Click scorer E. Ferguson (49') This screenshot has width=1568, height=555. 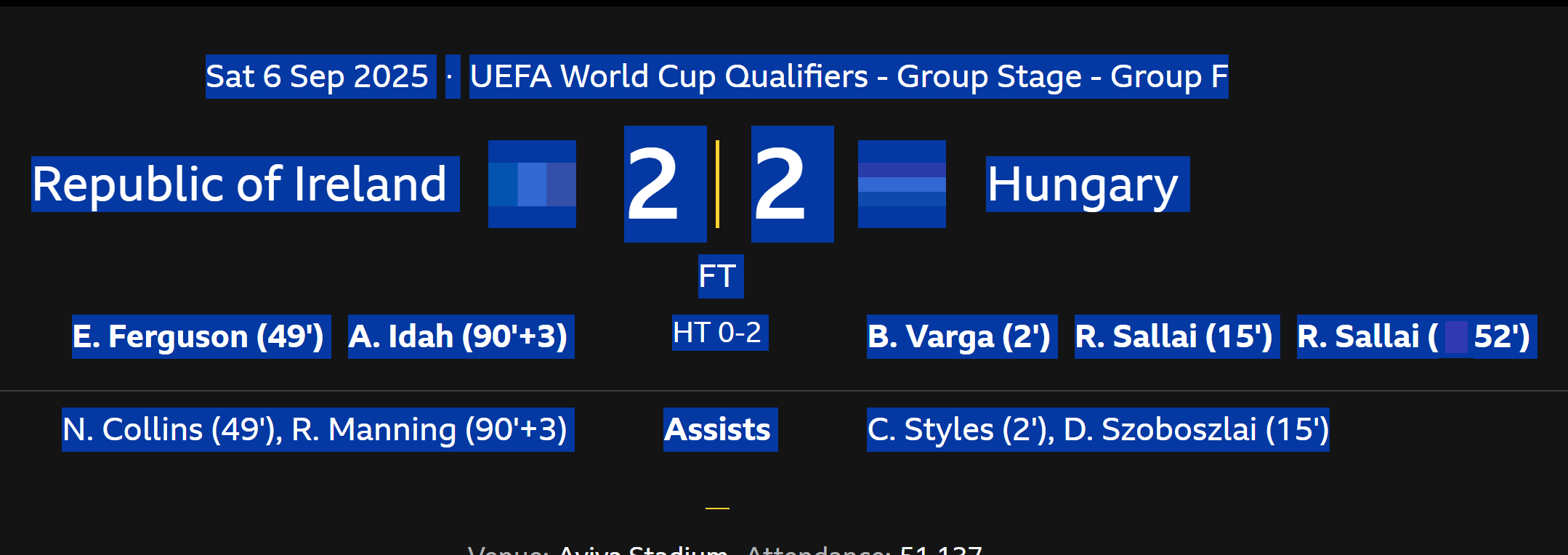click(201, 336)
